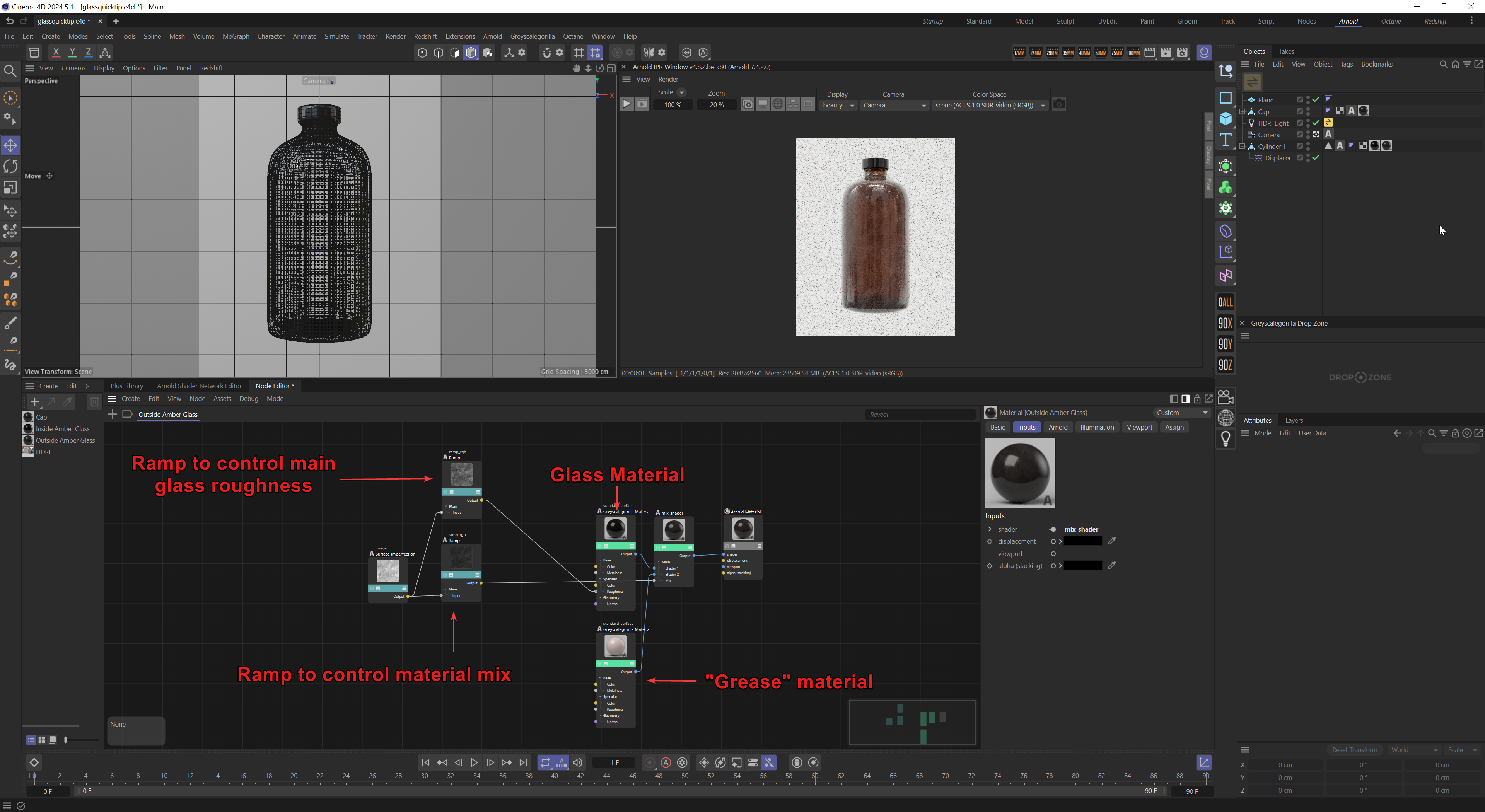
Task: Click the record keyframe button in timeline
Action: (650, 763)
